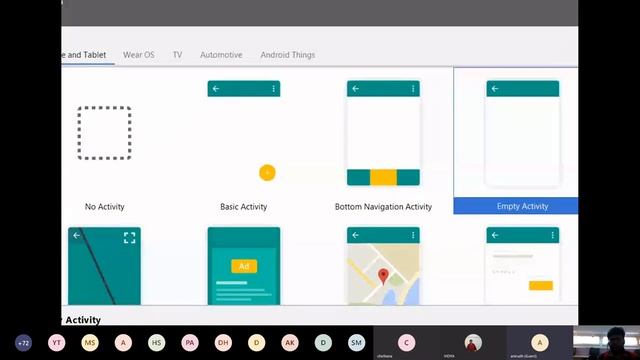This screenshot has width=640, height=360.
Task: Select the fullscreen activity template with expand icon
Action: click(104, 266)
